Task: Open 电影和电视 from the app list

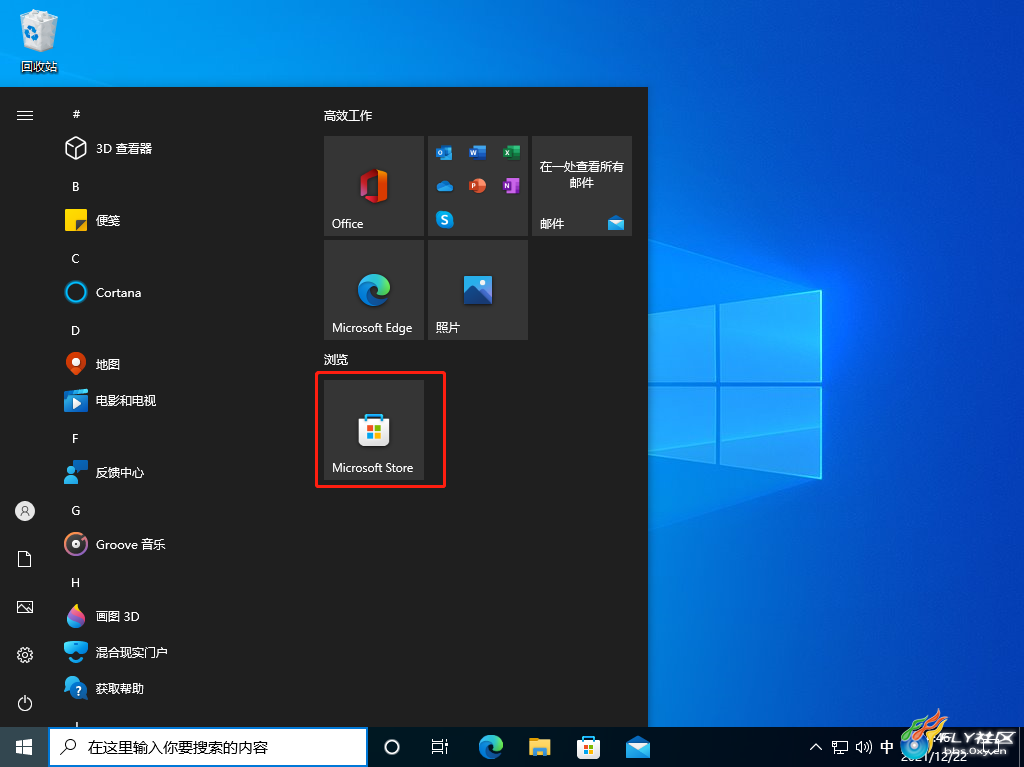Action: [110, 400]
